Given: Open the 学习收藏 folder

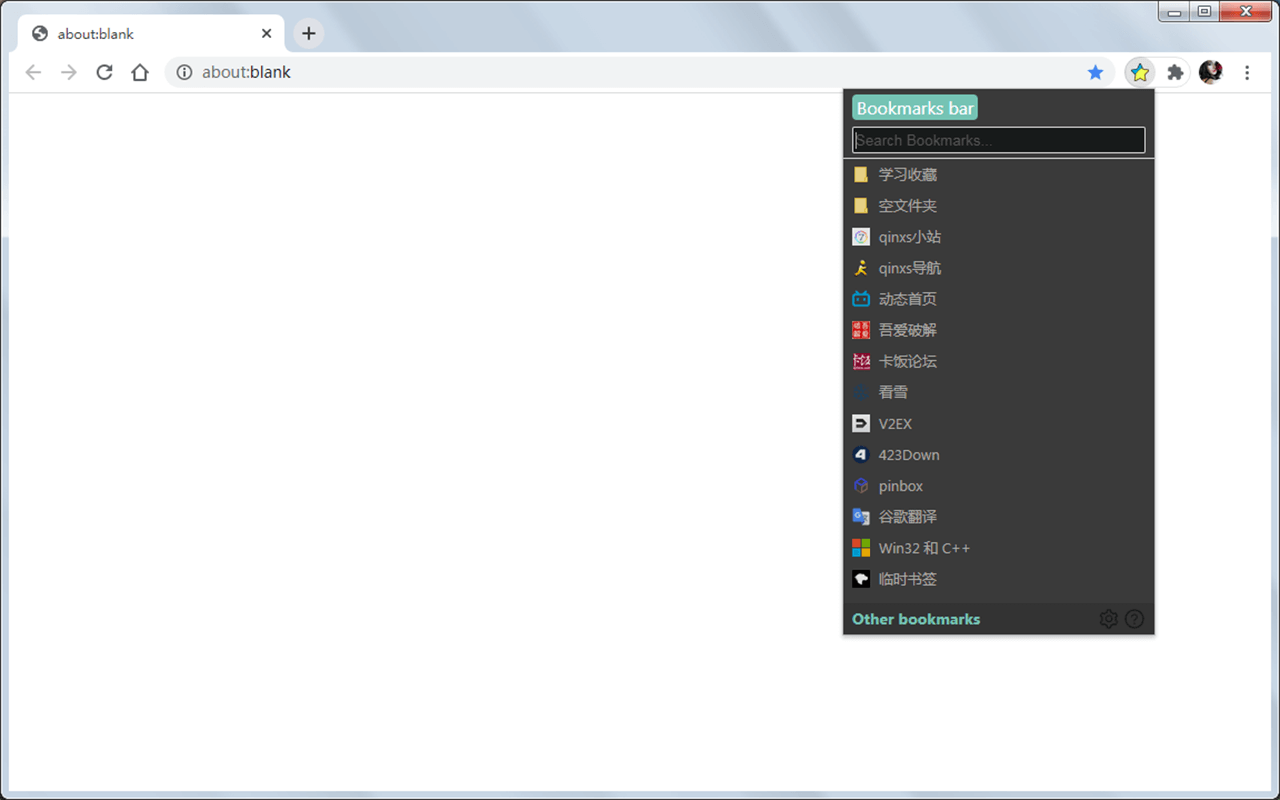Looking at the screenshot, I should point(998,175).
